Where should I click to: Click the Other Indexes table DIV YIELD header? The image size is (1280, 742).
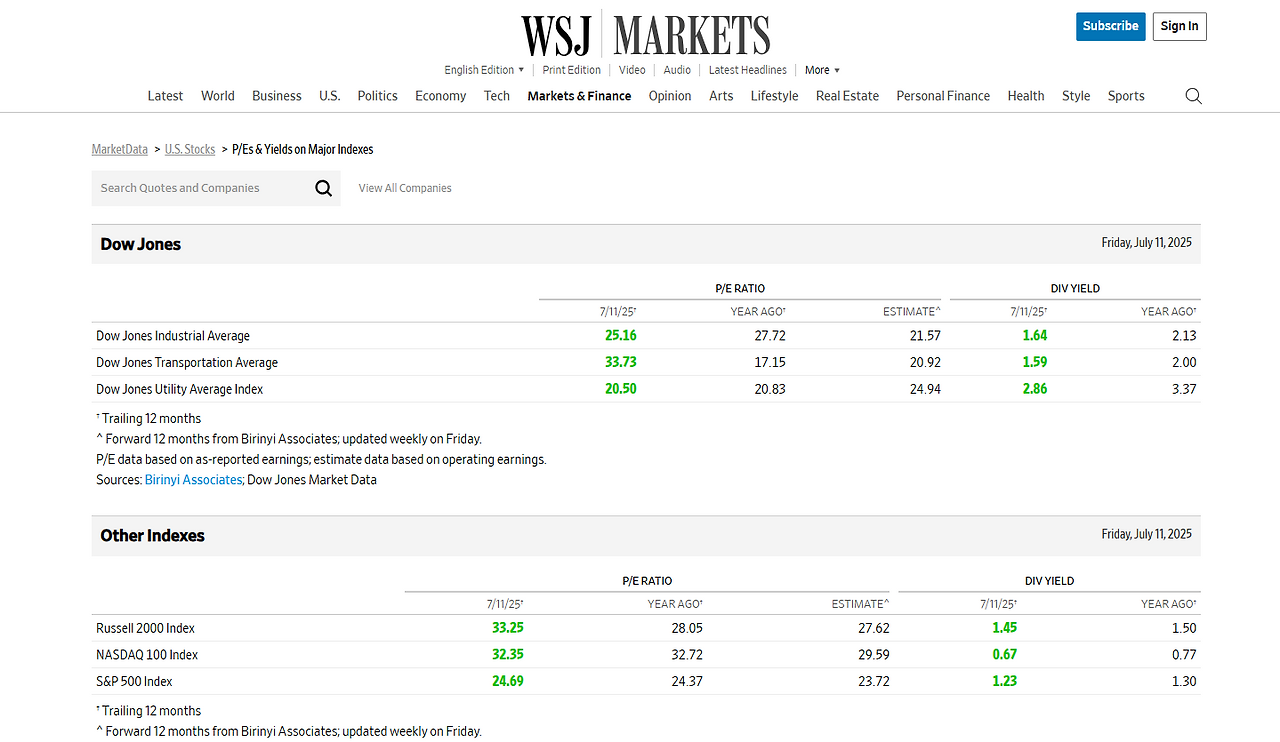point(1049,581)
